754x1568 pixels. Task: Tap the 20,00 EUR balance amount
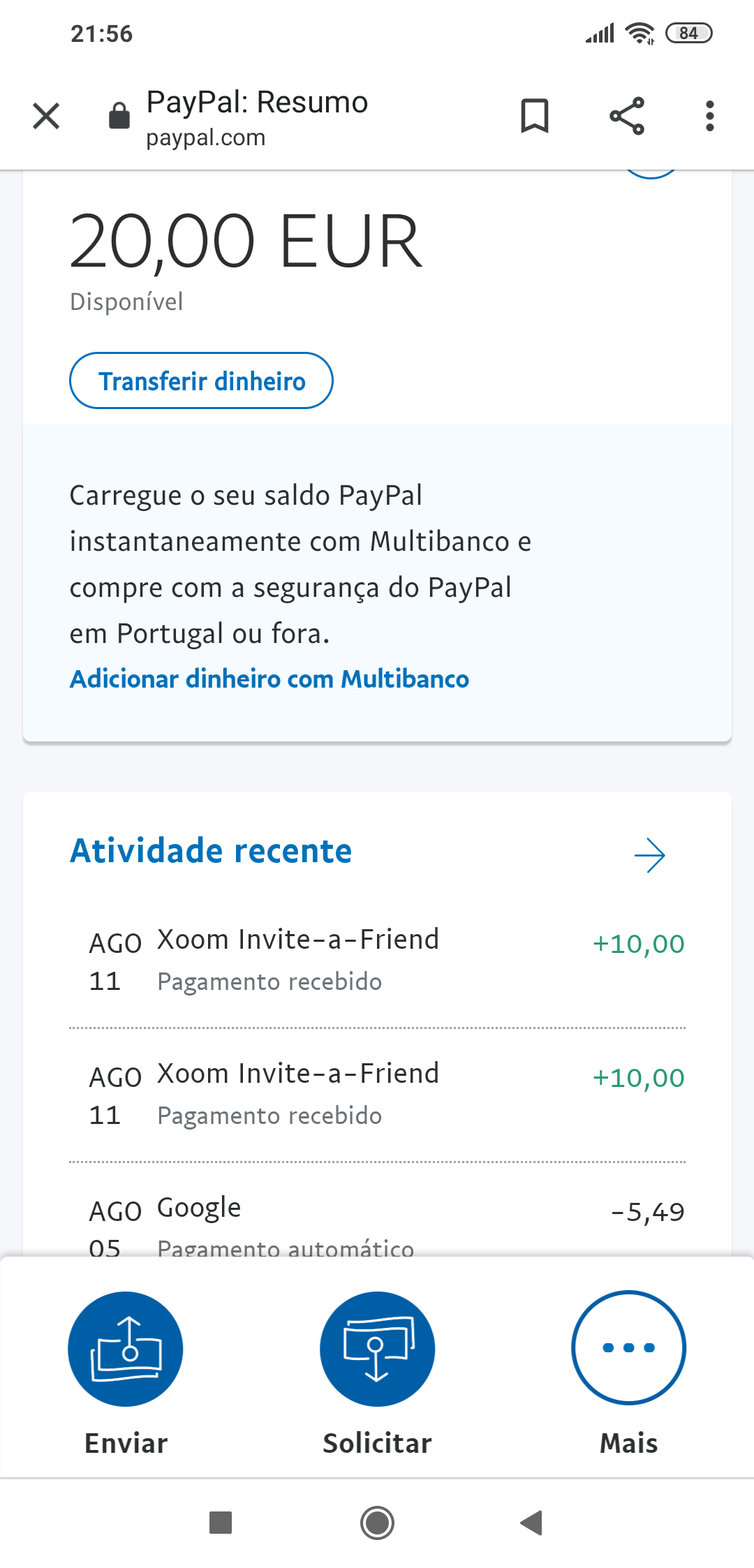coord(246,241)
